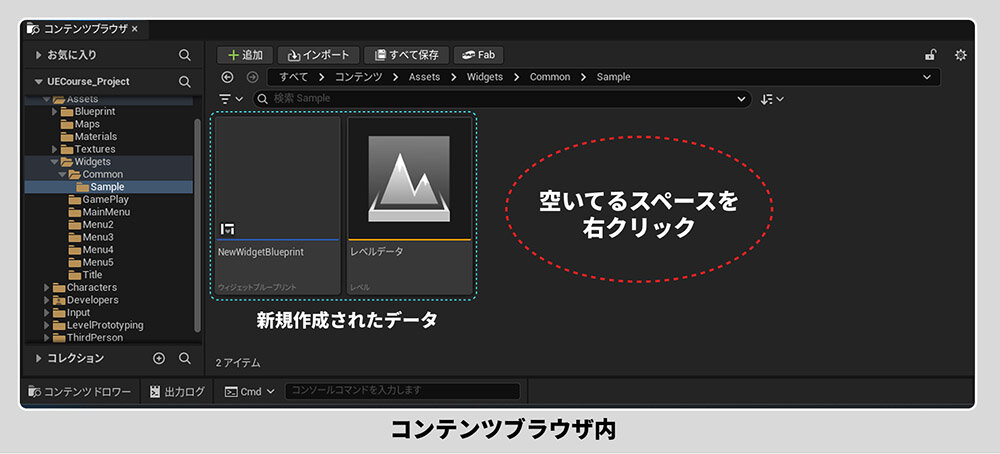Click the settings gear icon
Image resolution: width=1000 pixels, height=454 pixels.
pyautogui.click(x=961, y=55)
